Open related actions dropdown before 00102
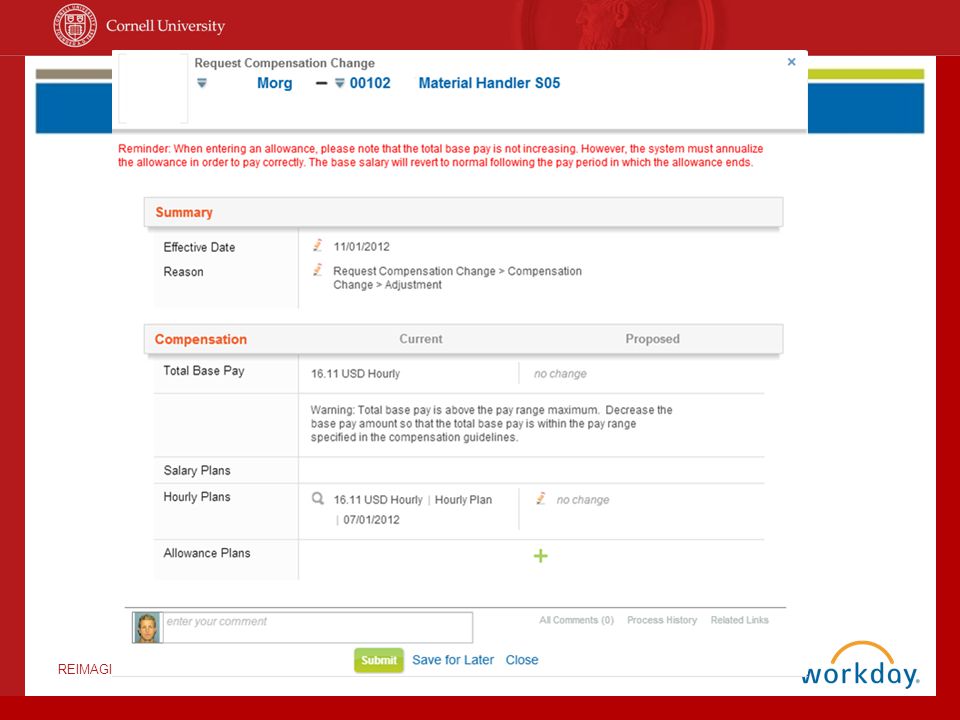The height and width of the screenshot is (720, 960). tap(340, 83)
